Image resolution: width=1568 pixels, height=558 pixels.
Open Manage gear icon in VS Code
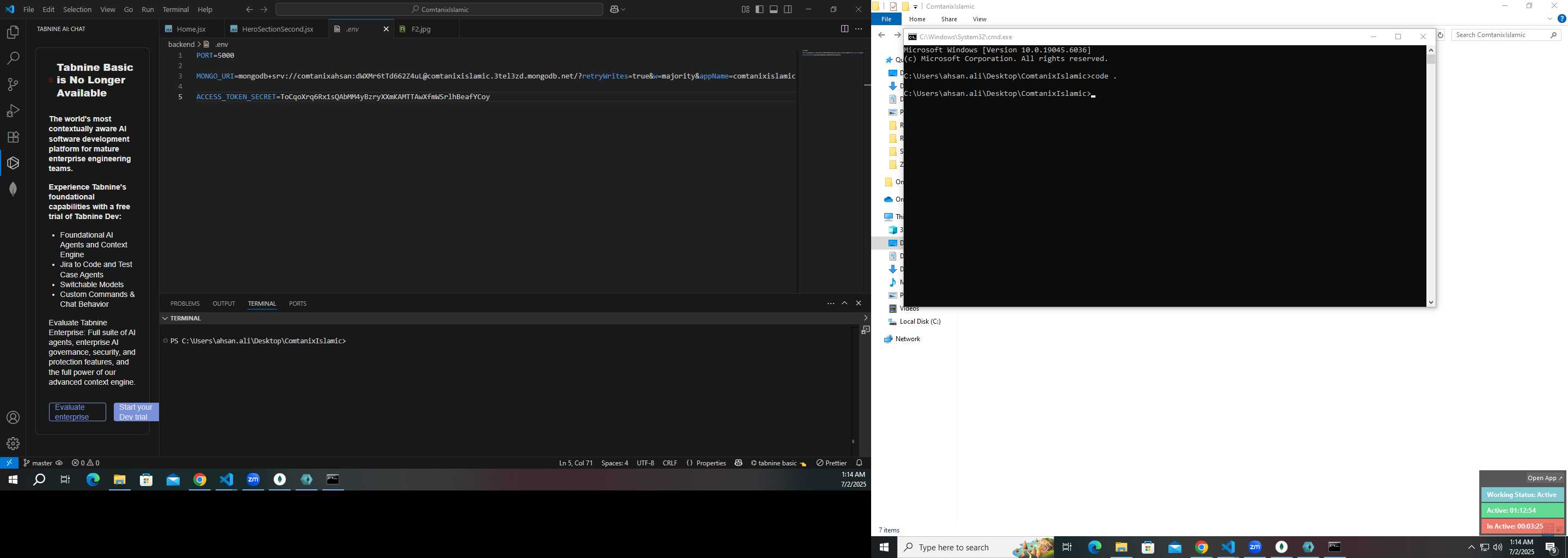13,444
